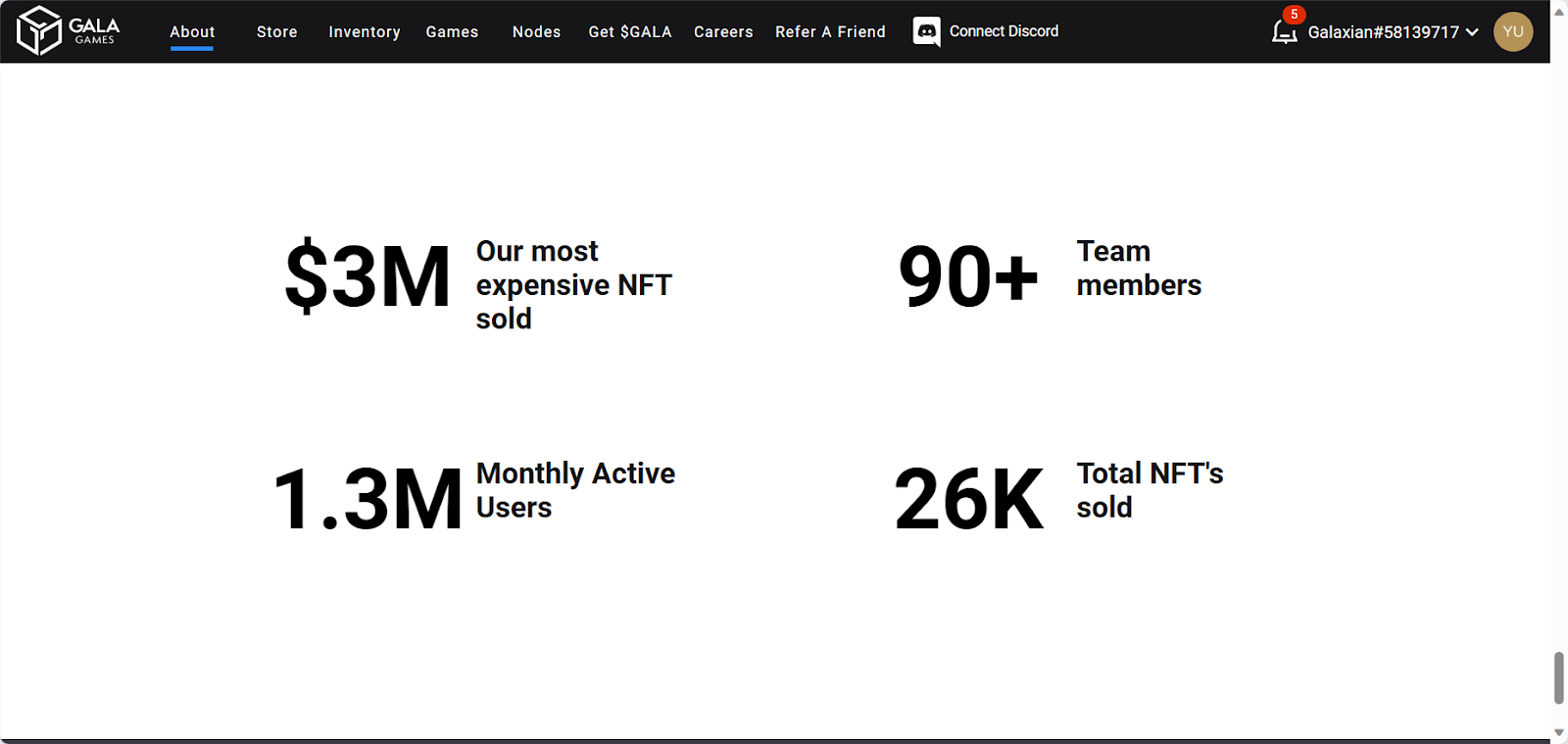Open the notifications bell
Image resolution: width=1568 pixels, height=744 pixels.
1283,33
